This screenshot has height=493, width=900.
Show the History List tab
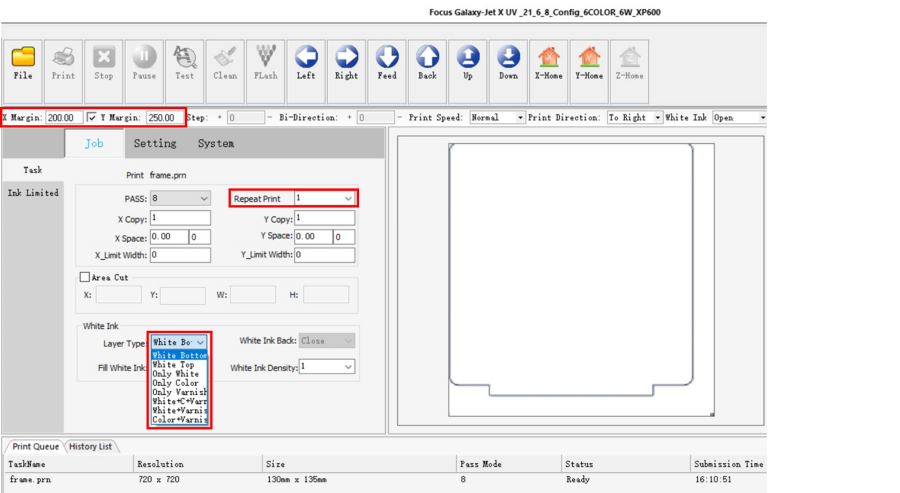point(91,447)
